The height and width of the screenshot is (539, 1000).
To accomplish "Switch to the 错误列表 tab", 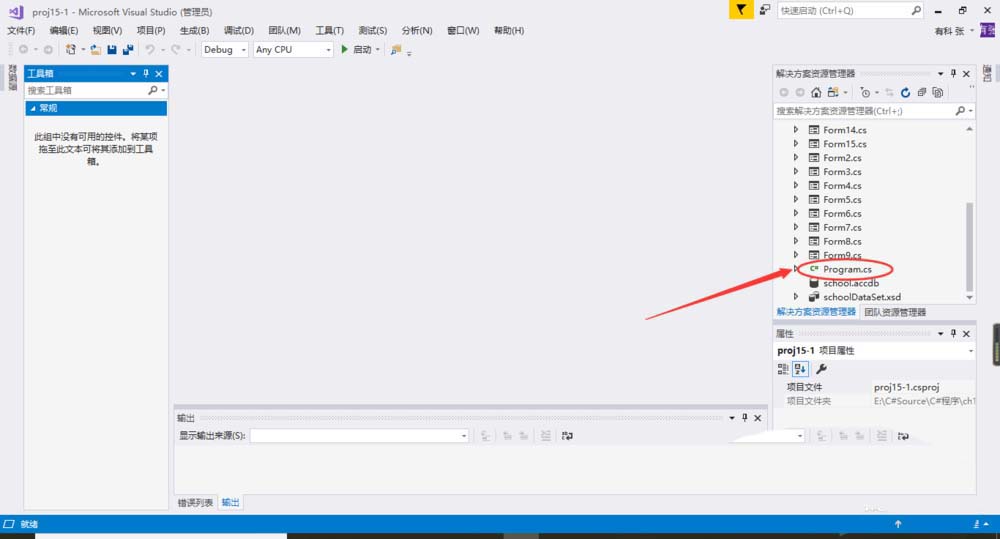I will (x=195, y=502).
